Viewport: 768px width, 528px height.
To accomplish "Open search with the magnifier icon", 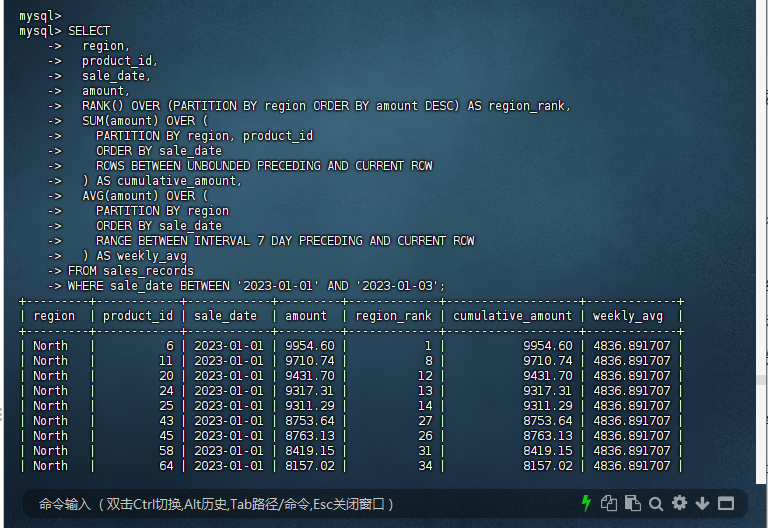I will [x=656, y=504].
